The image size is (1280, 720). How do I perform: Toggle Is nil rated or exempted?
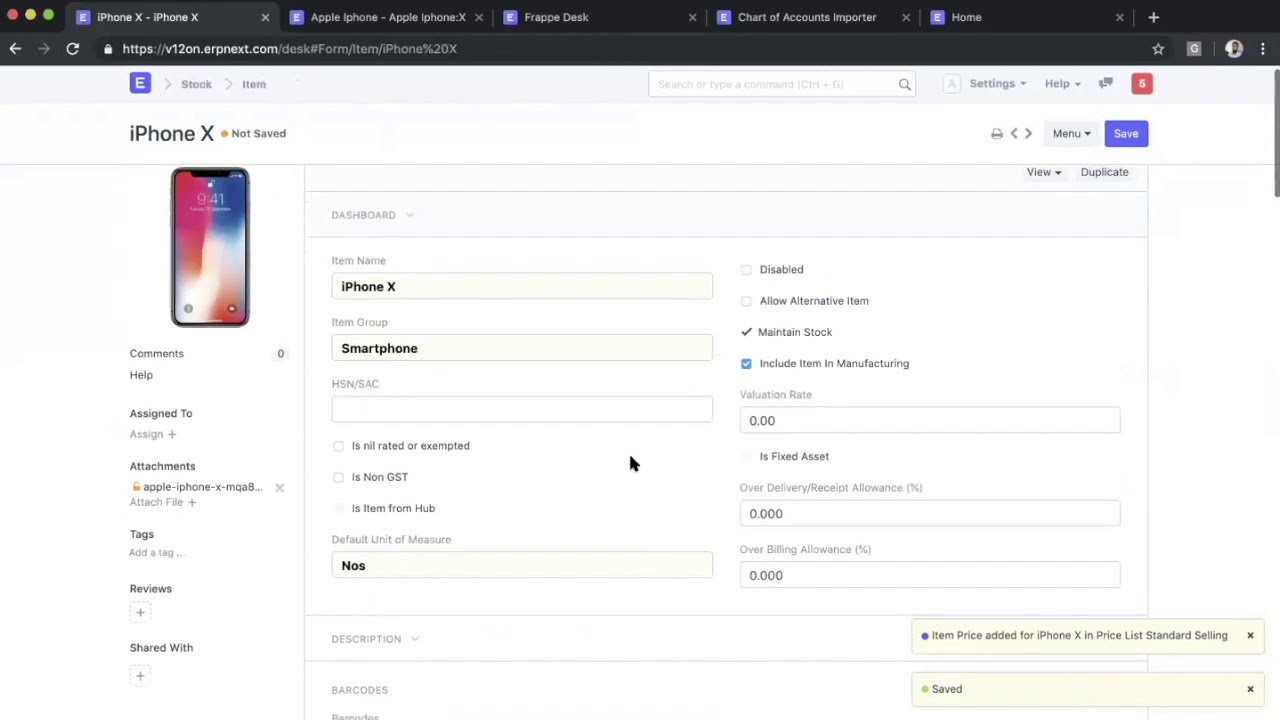(338, 446)
